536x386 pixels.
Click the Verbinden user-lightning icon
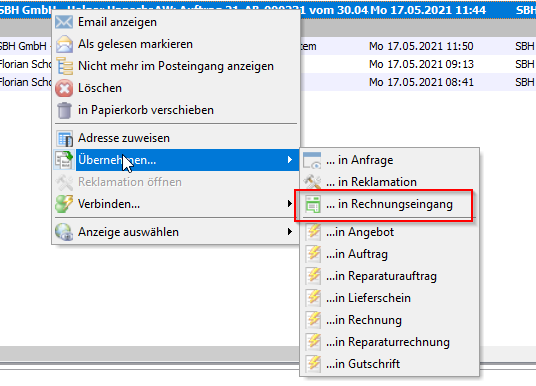(64, 204)
